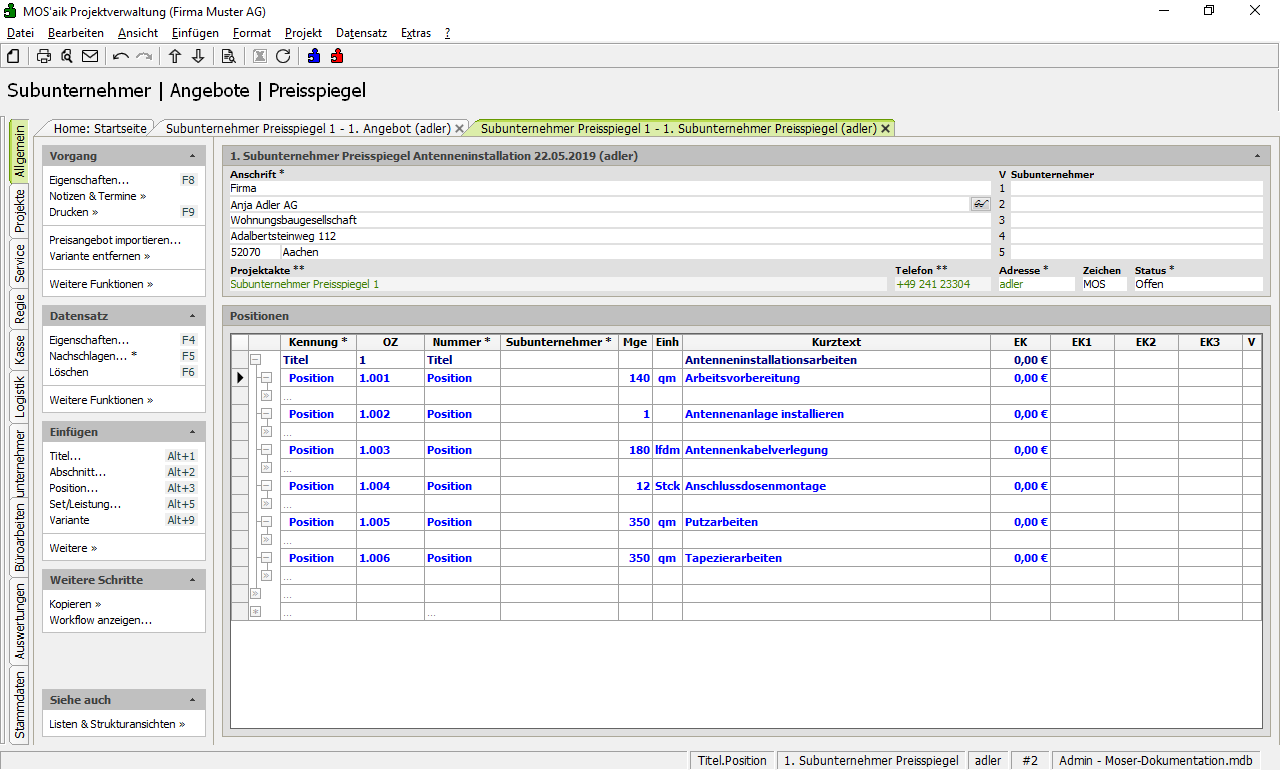Click the new document toolbar icon
Image resolution: width=1280 pixels, height=770 pixels.
point(14,56)
